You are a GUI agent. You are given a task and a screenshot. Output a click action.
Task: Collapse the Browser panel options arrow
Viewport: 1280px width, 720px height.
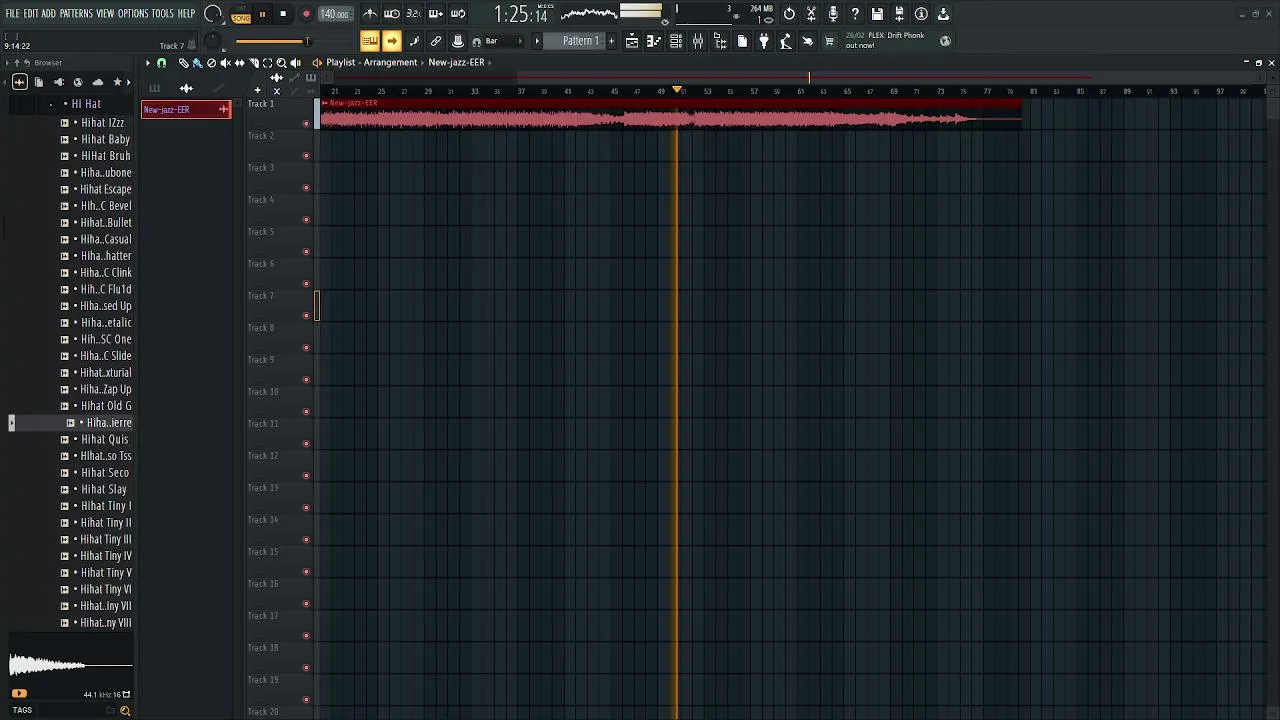[6, 62]
